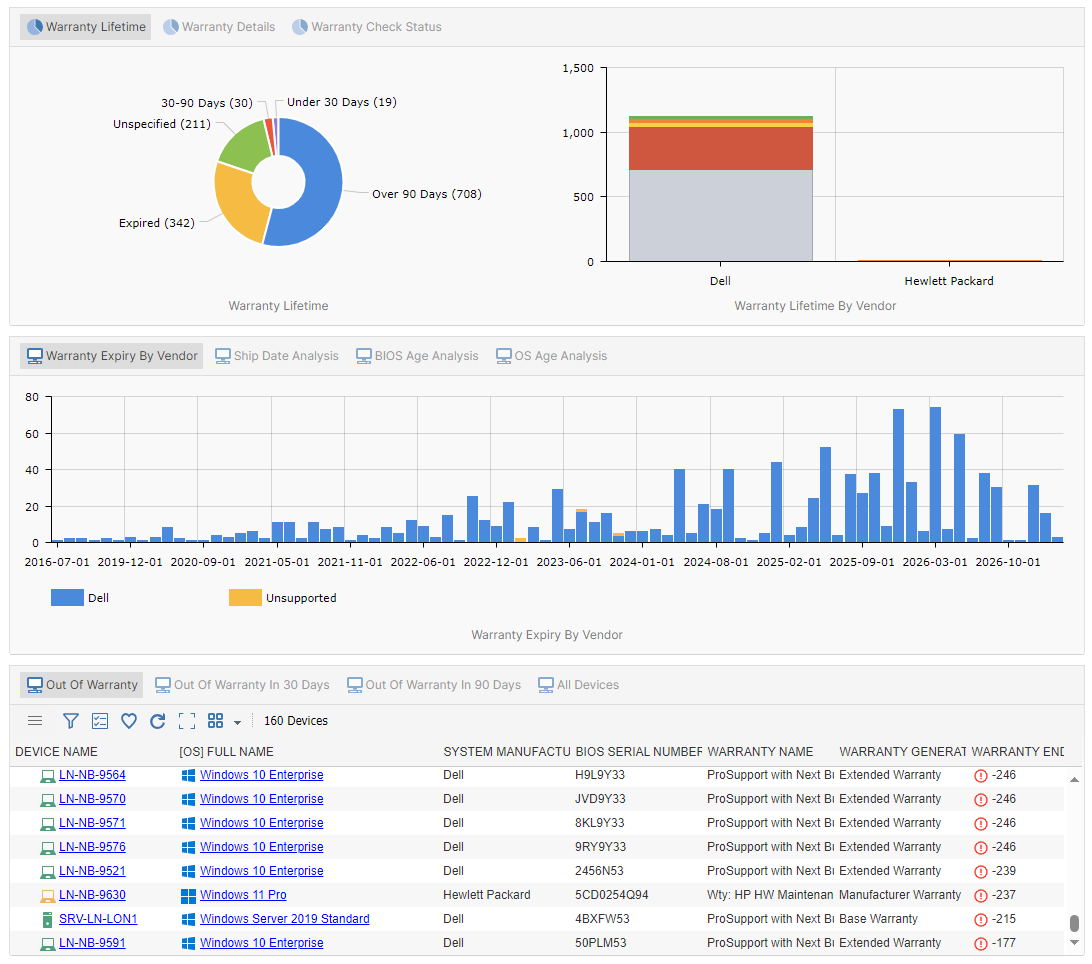Image resolution: width=1092 pixels, height=964 pixels.
Task: Switch to Warranty Check Status tab
Action: (367, 26)
